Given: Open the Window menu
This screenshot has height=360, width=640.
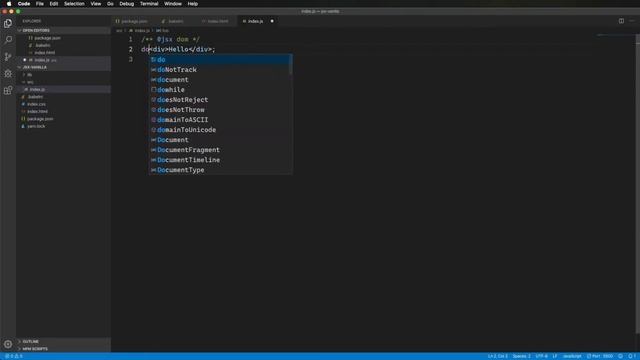Looking at the screenshot, I should pyautogui.click(x=173, y=4).
